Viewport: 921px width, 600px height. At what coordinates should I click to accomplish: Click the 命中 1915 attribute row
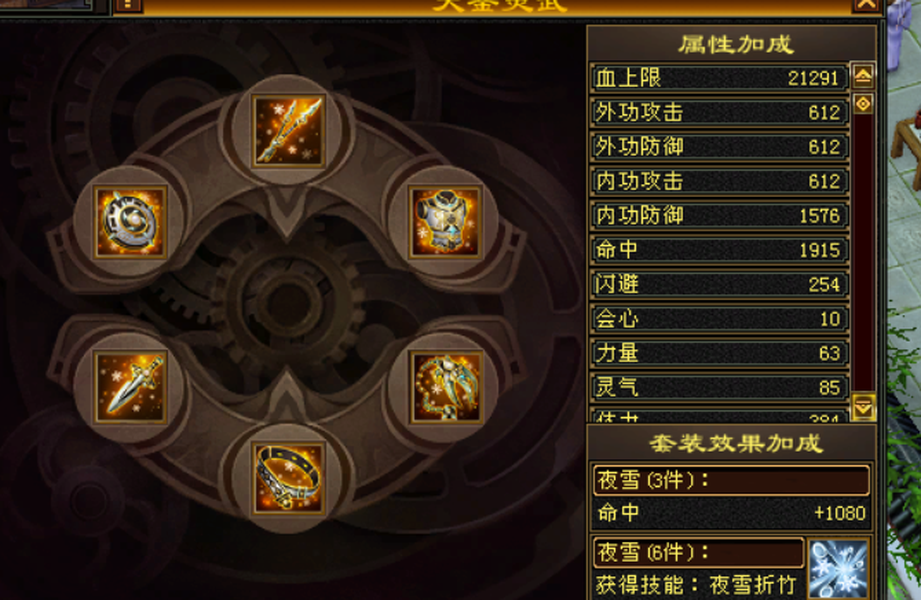pyautogui.click(x=719, y=250)
